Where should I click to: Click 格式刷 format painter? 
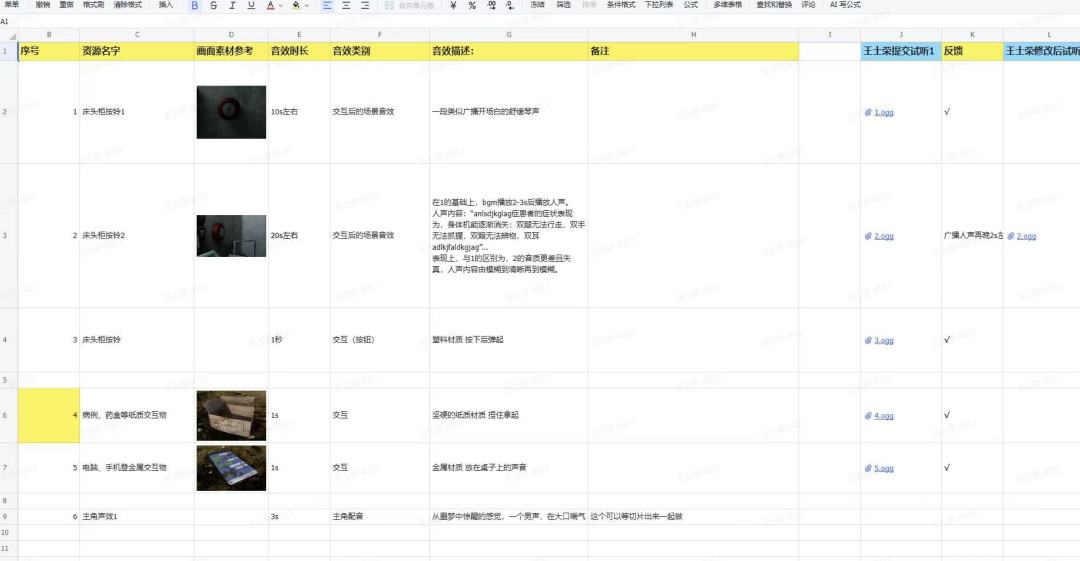(94, 5)
